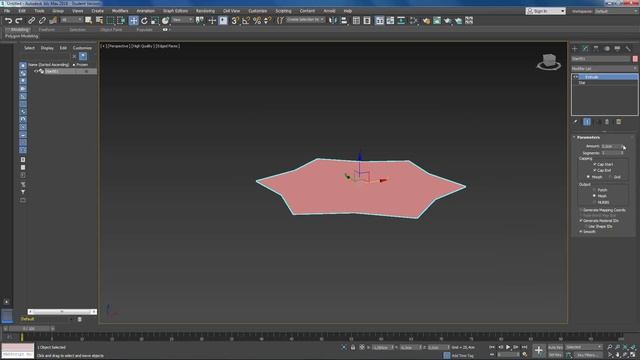This screenshot has width=640, height=360.
Task: Select the Extrude modifier in the stack
Action: pos(604,77)
